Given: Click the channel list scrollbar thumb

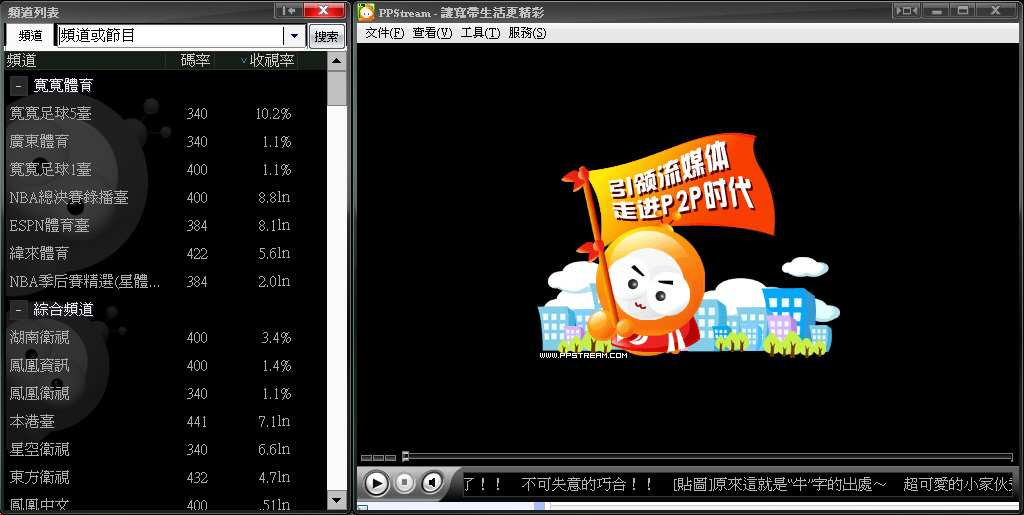Looking at the screenshot, I should tap(336, 88).
